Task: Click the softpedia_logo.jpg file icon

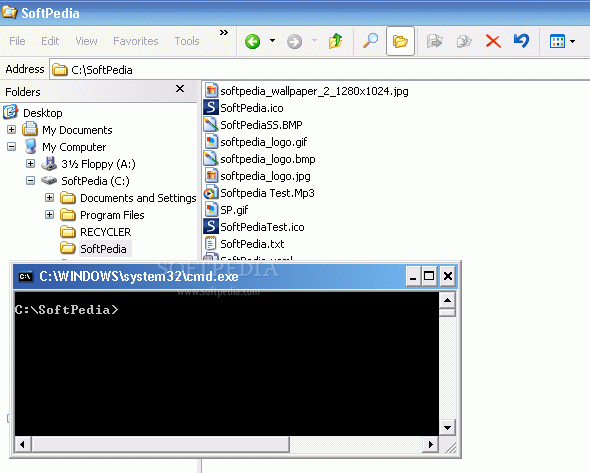Action: [211, 175]
